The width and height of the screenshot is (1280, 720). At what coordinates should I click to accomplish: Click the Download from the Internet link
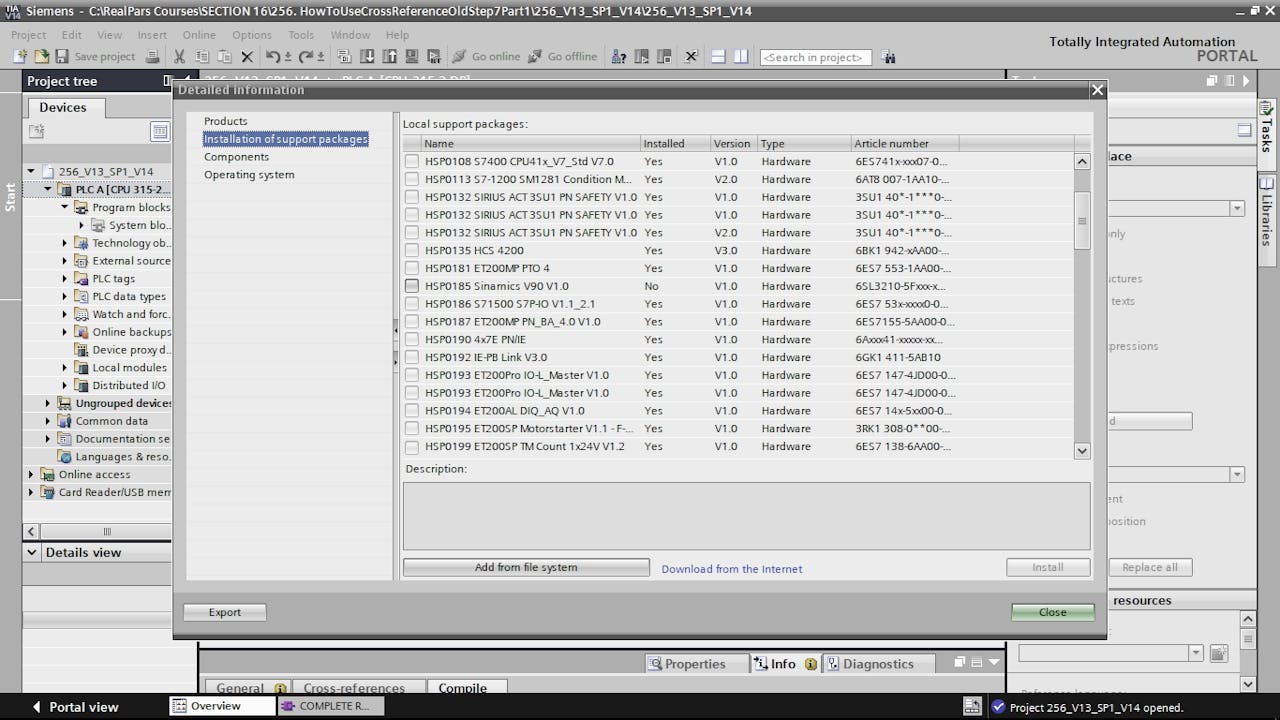731,568
